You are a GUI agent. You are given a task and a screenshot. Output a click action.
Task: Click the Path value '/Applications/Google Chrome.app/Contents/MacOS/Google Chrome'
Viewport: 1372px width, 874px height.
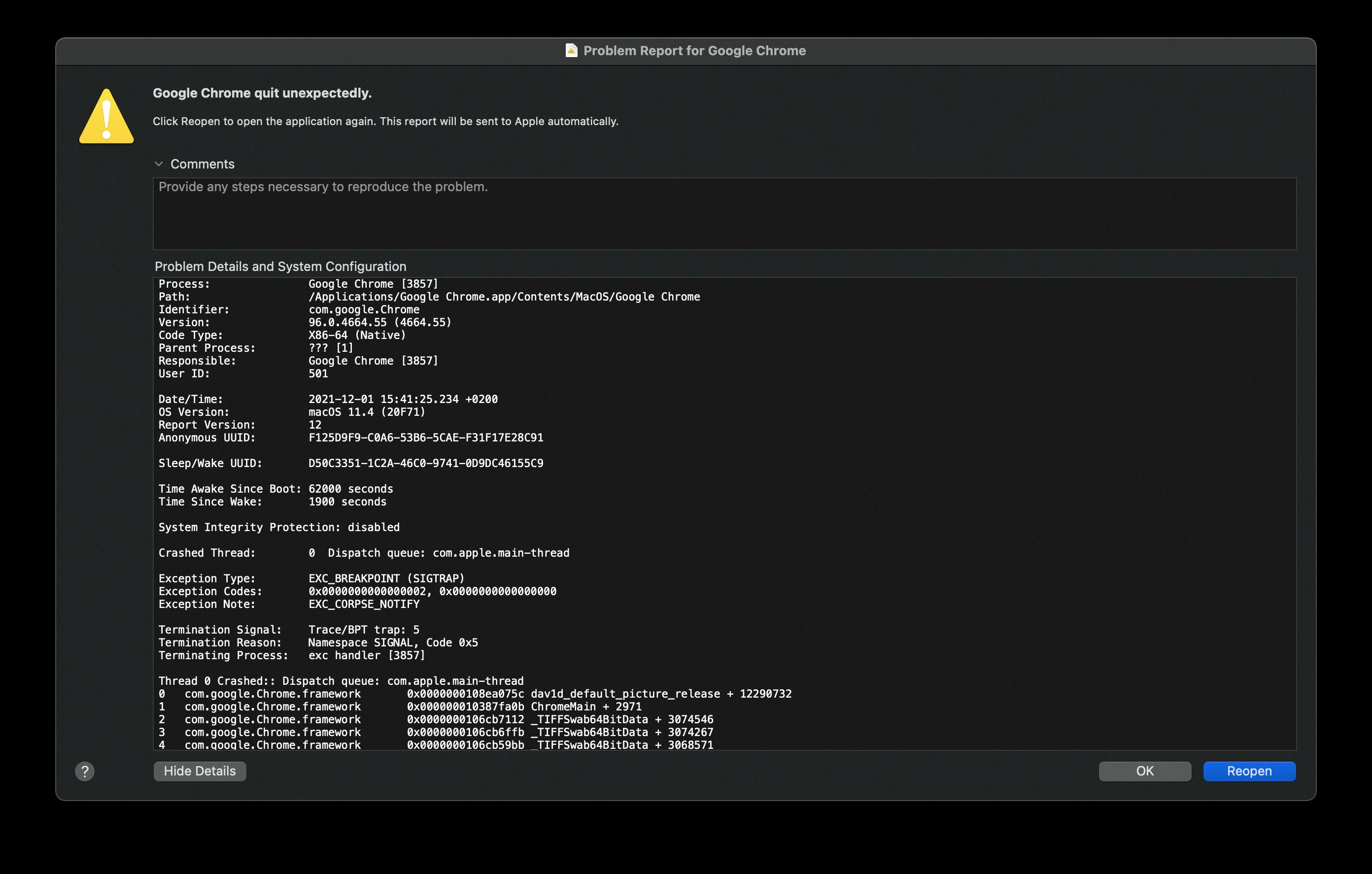504,297
